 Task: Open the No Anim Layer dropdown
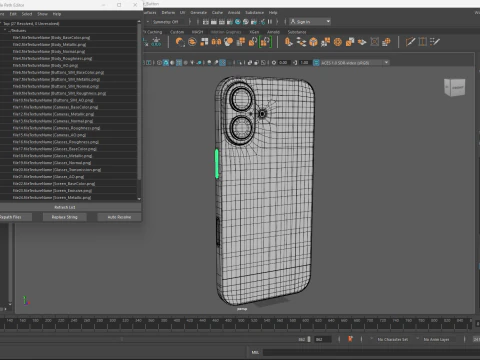click(x=436, y=339)
